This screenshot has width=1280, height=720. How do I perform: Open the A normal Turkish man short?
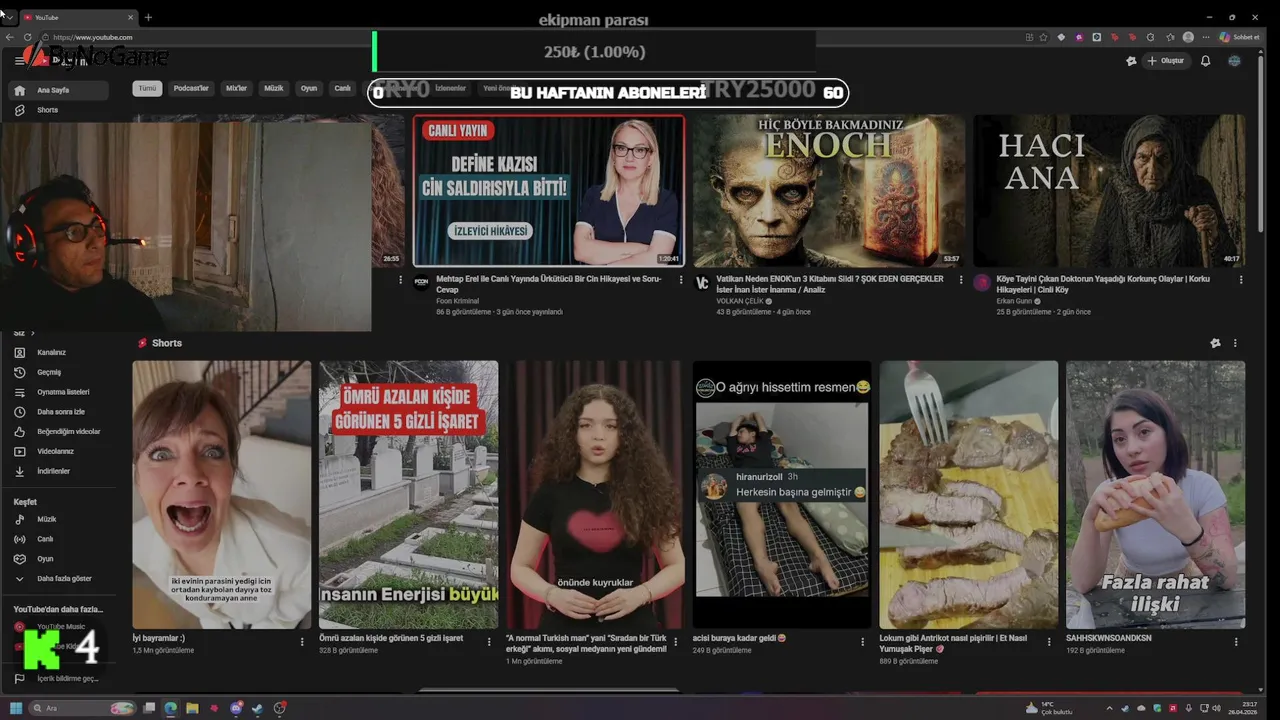595,495
